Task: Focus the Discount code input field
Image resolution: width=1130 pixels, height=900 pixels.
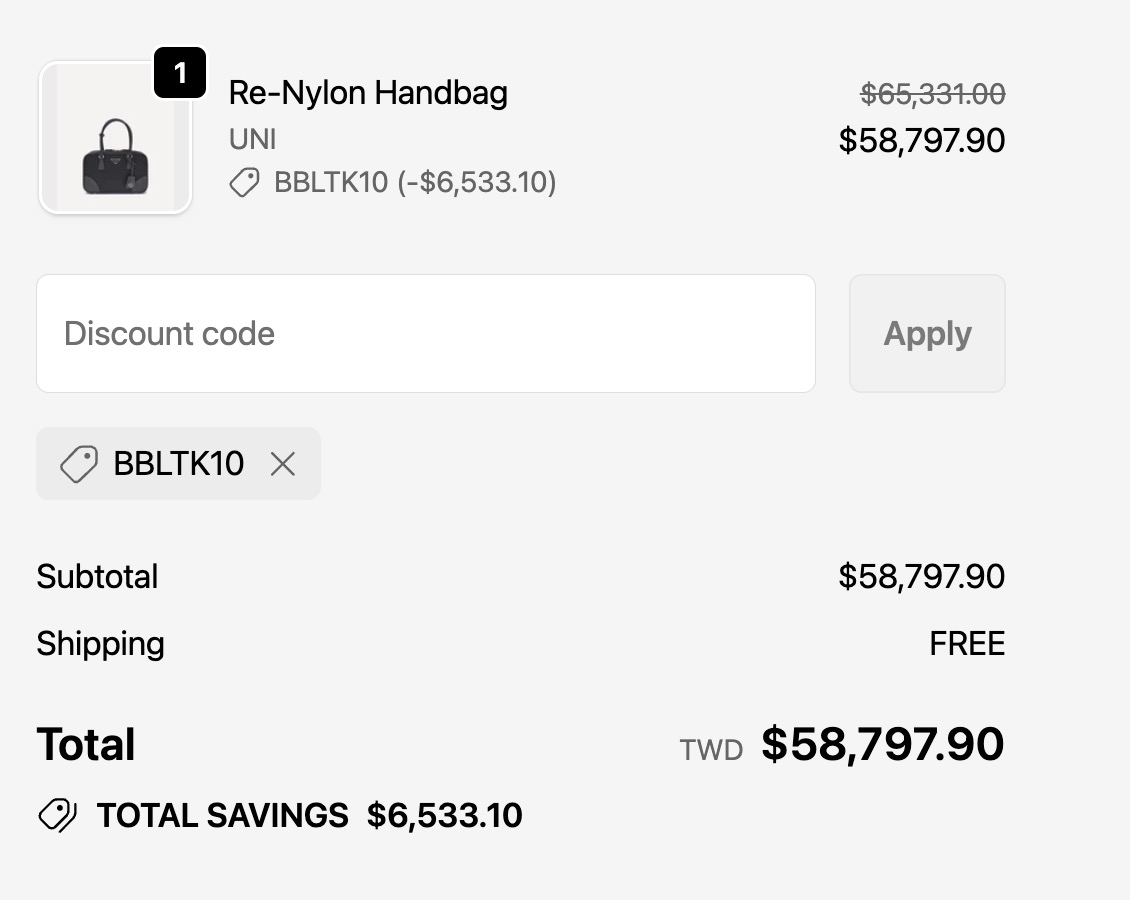Action: tap(426, 334)
